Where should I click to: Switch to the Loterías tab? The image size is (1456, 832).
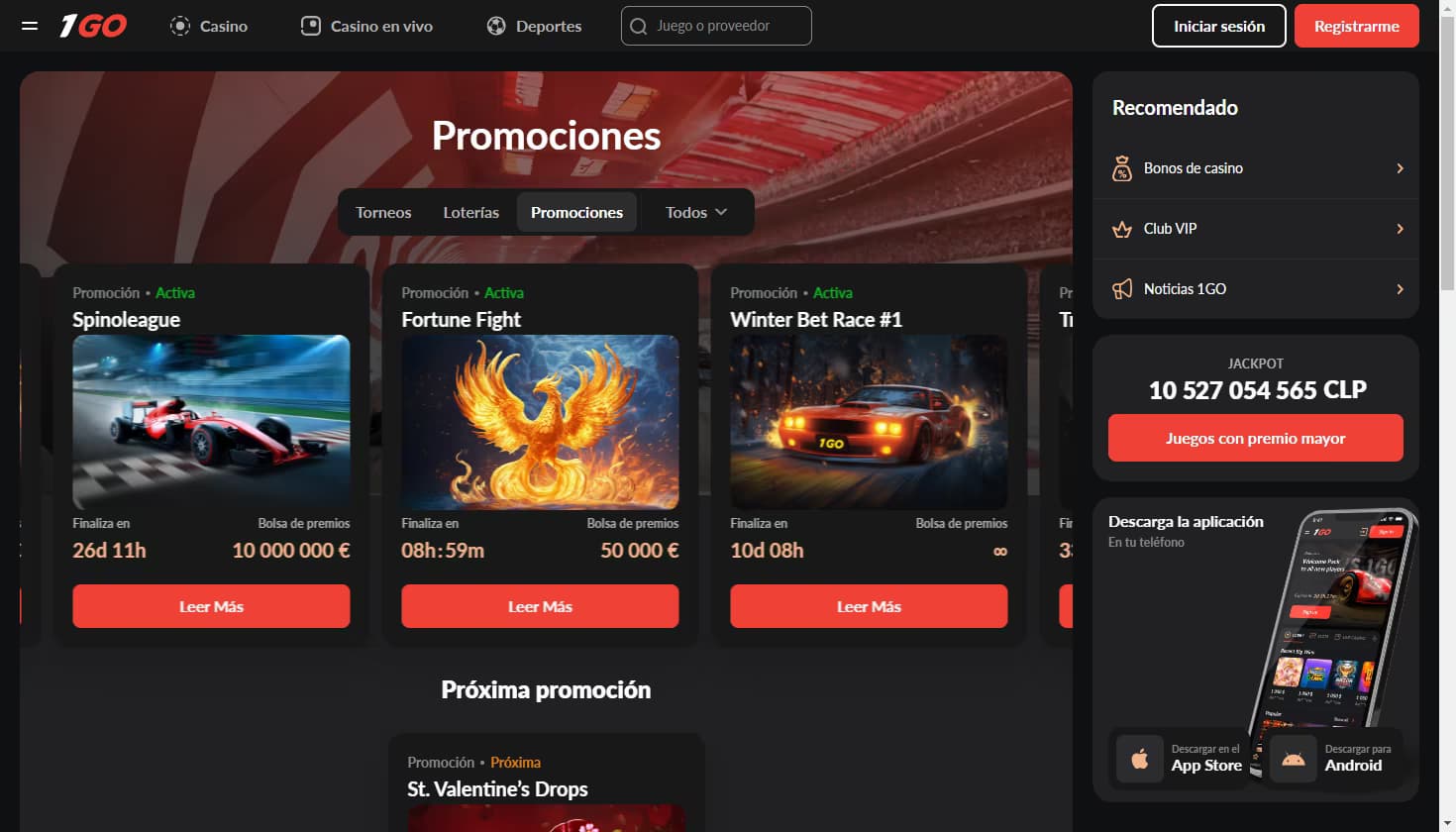pyautogui.click(x=471, y=212)
